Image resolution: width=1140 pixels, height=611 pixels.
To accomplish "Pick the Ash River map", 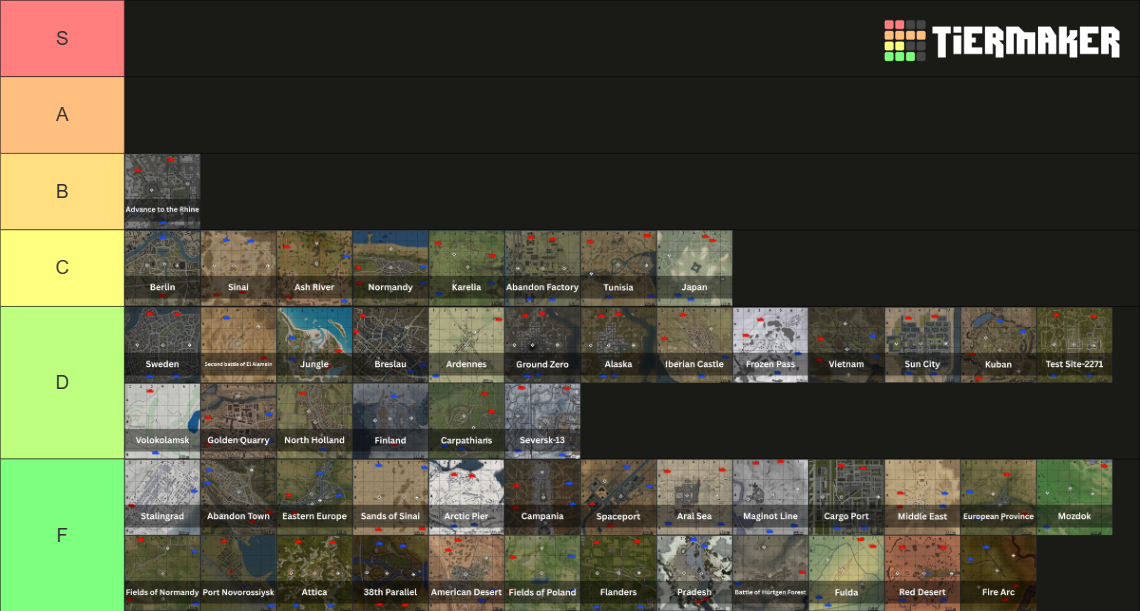I will [314, 268].
